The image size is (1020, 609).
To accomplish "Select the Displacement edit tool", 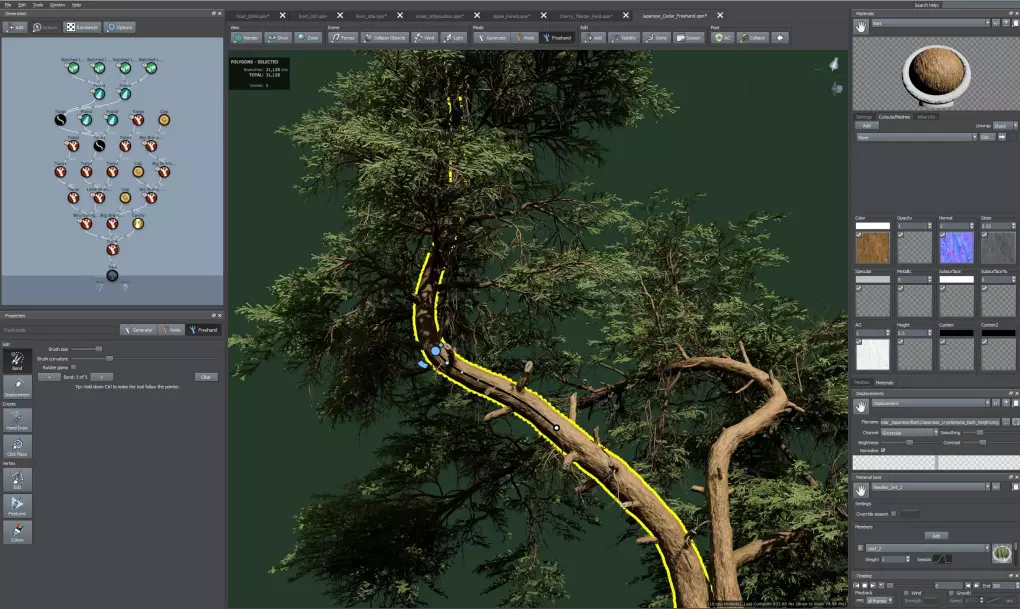I will [17, 387].
